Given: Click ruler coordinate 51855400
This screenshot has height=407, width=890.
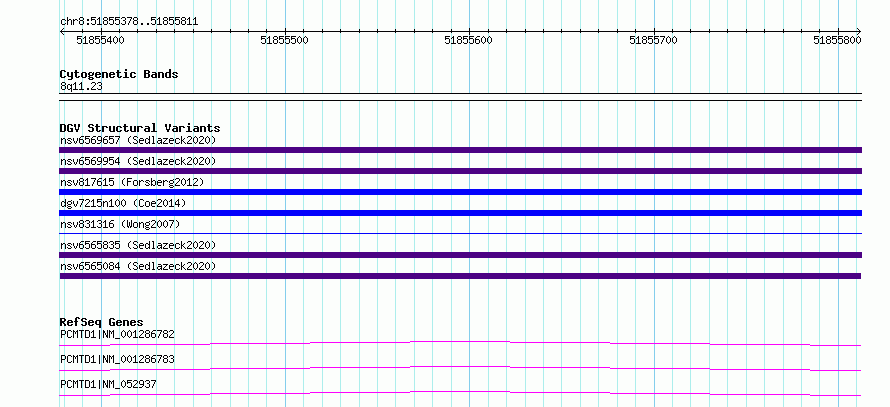Looking at the screenshot, I should pos(100,40).
